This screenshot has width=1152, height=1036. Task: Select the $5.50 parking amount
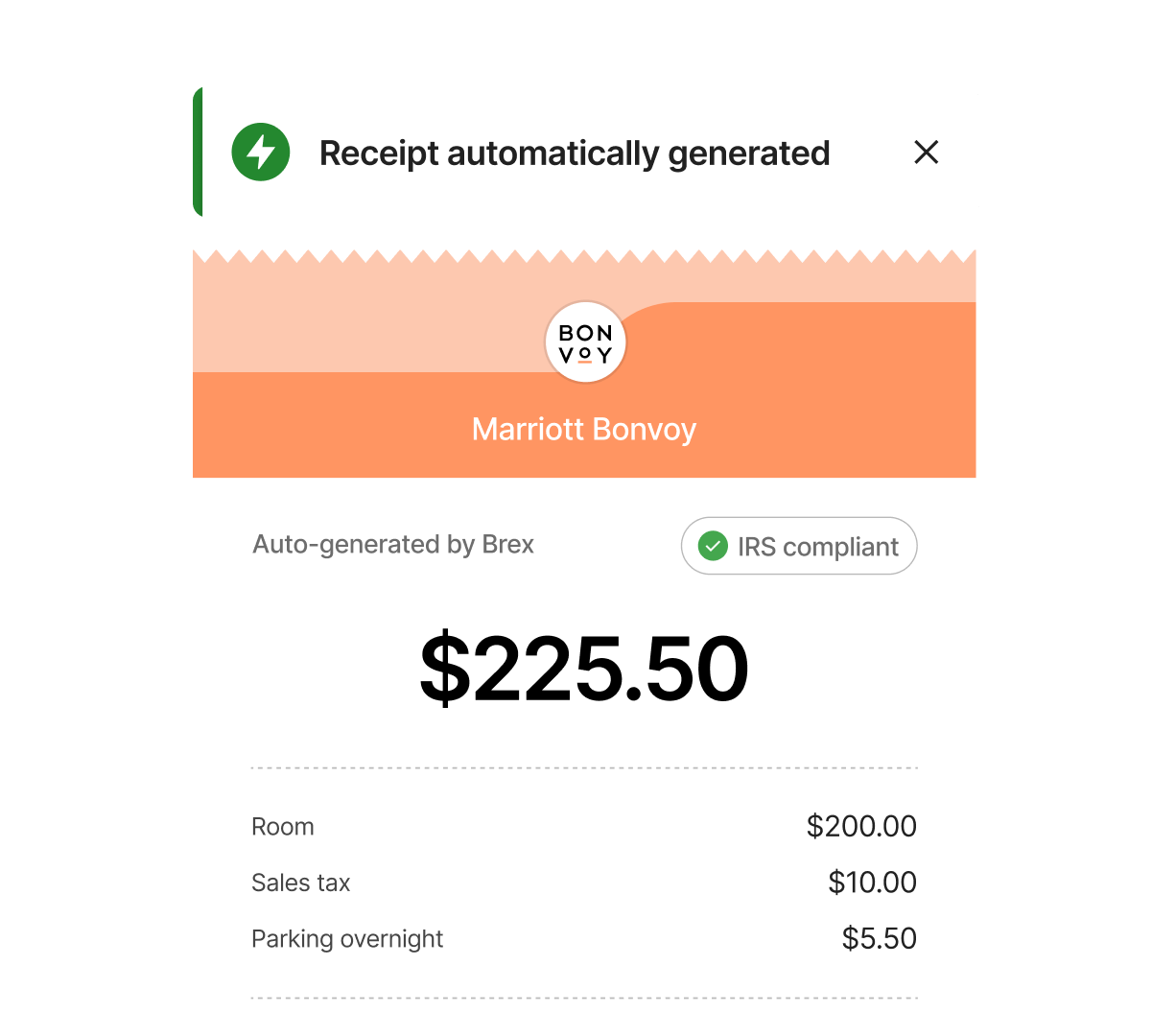click(x=879, y=938)
